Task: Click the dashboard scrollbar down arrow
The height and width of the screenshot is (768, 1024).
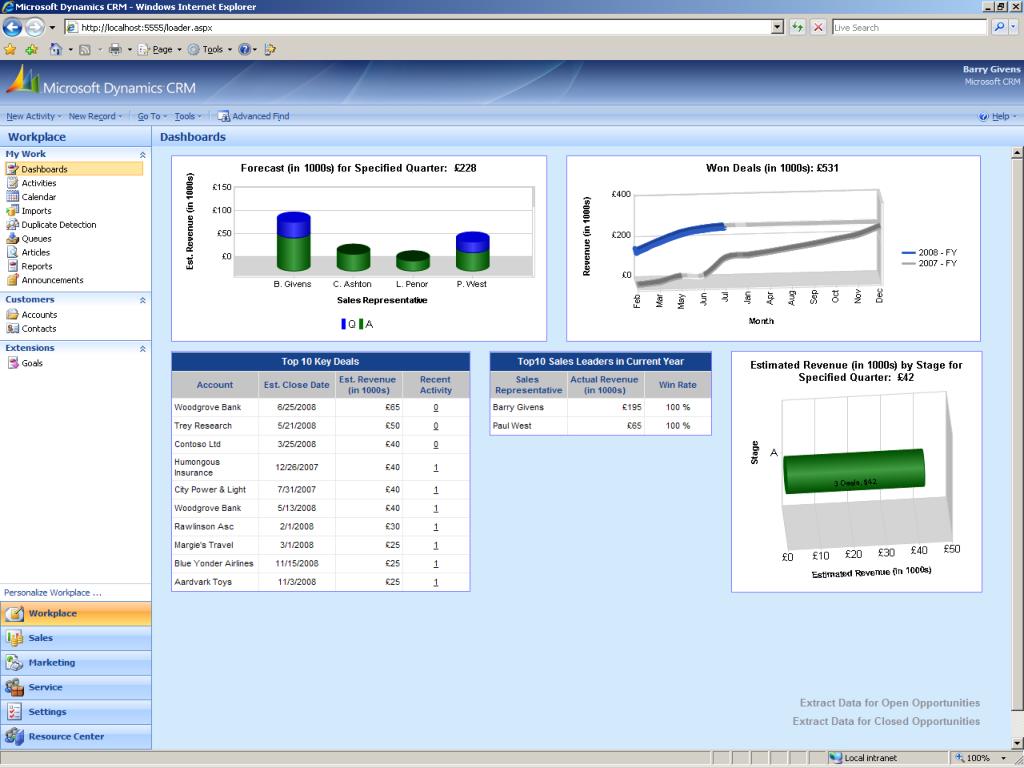Action: [1017, 743]
